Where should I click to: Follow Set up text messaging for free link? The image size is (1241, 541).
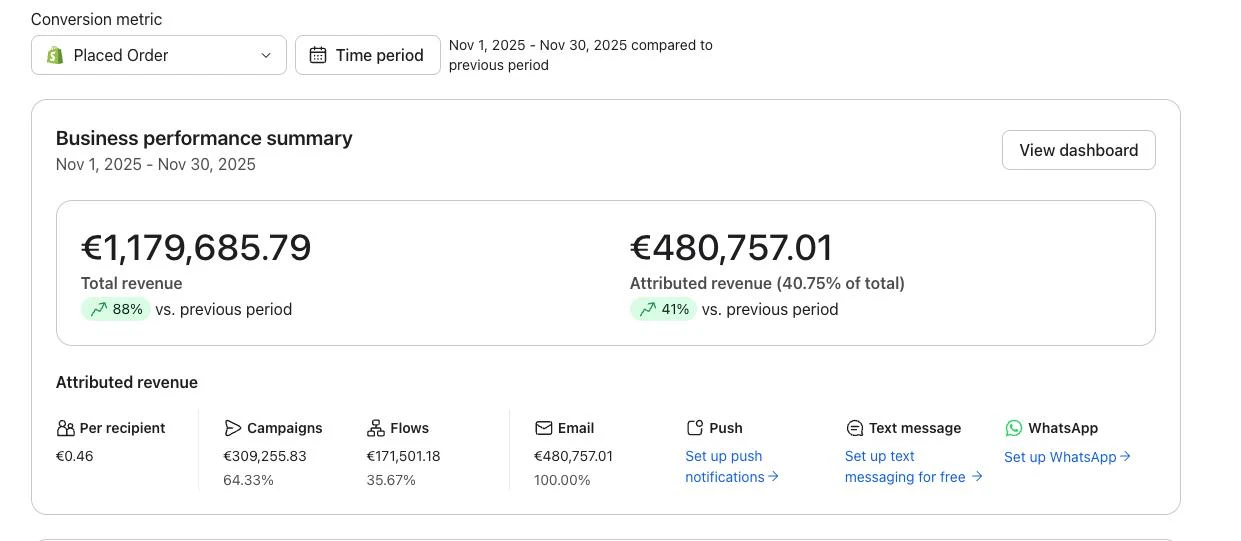(913, 466)
